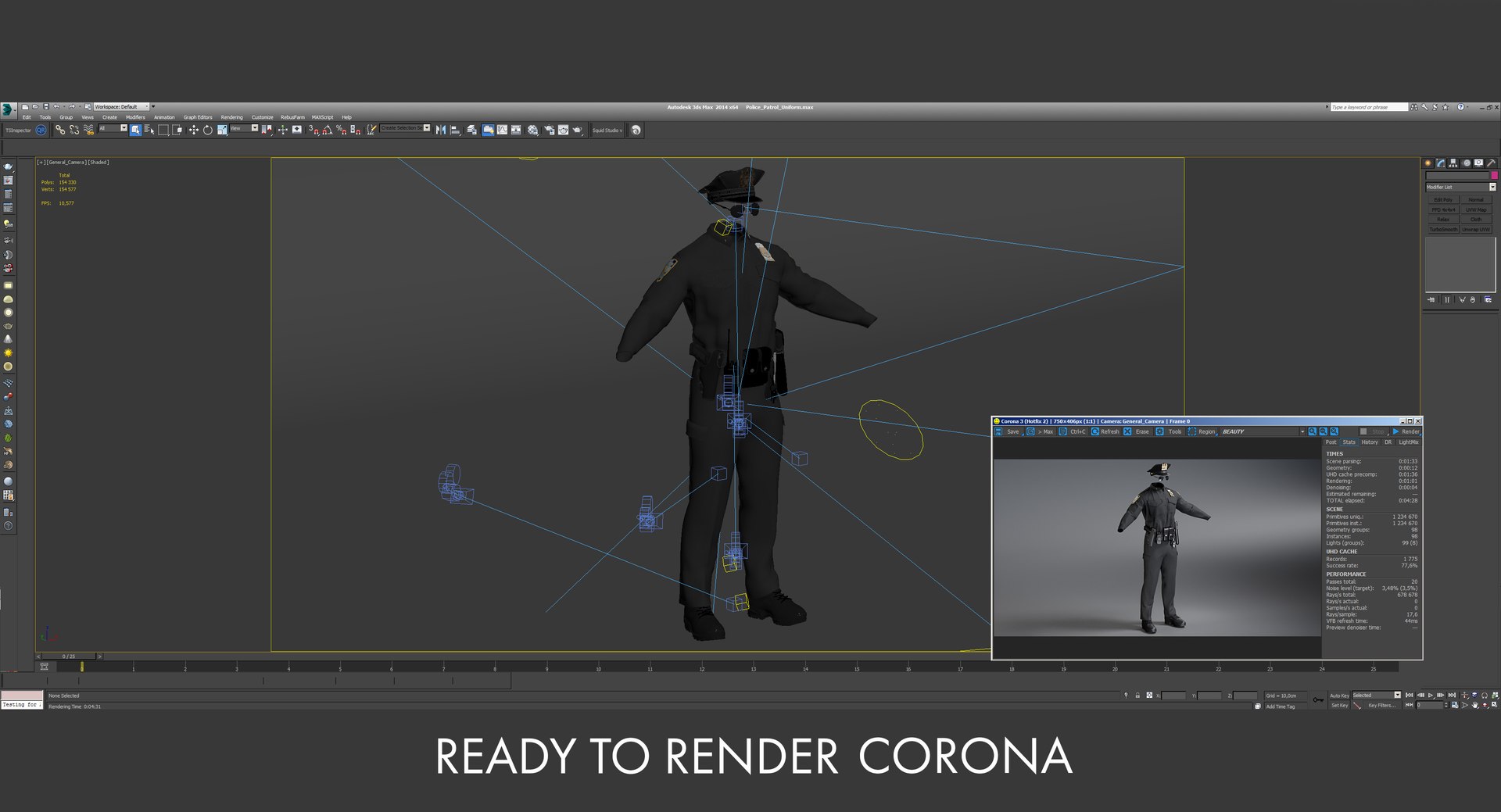Image resolution: width=1501 pixels, height=812 pixels.
Task: Click Configure Modifier Sets icon
Action: (1488, 300)
